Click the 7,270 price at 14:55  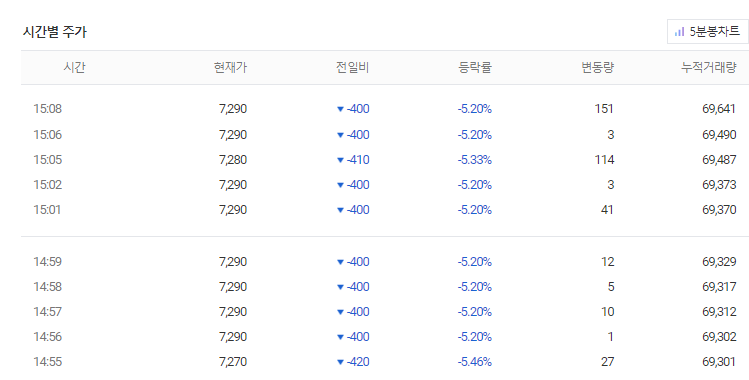point(233,362)
